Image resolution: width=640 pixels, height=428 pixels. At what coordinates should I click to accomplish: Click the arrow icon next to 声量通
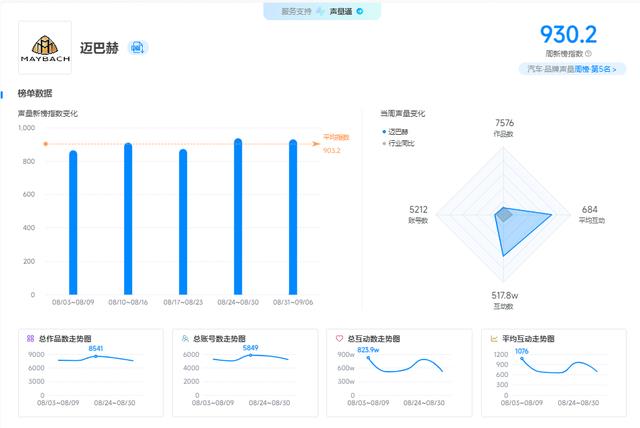(x=359, y=11)
